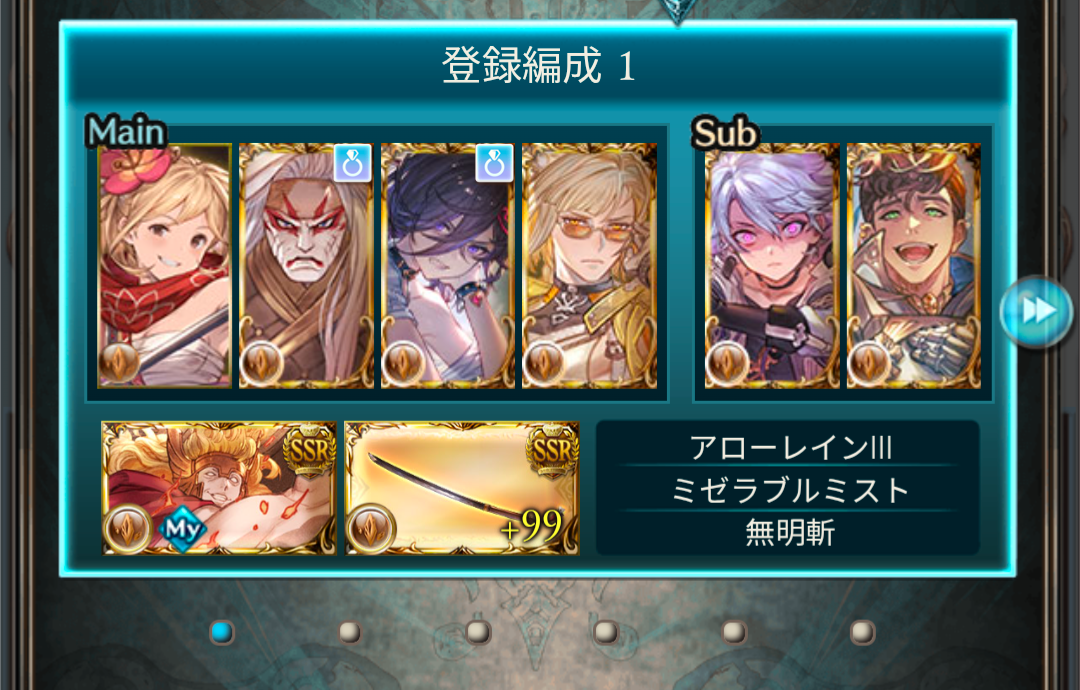Click element emblem on blonde main character
Image resolution: width=1080 pixels, height=690 pixels.
tap(119, 364)
